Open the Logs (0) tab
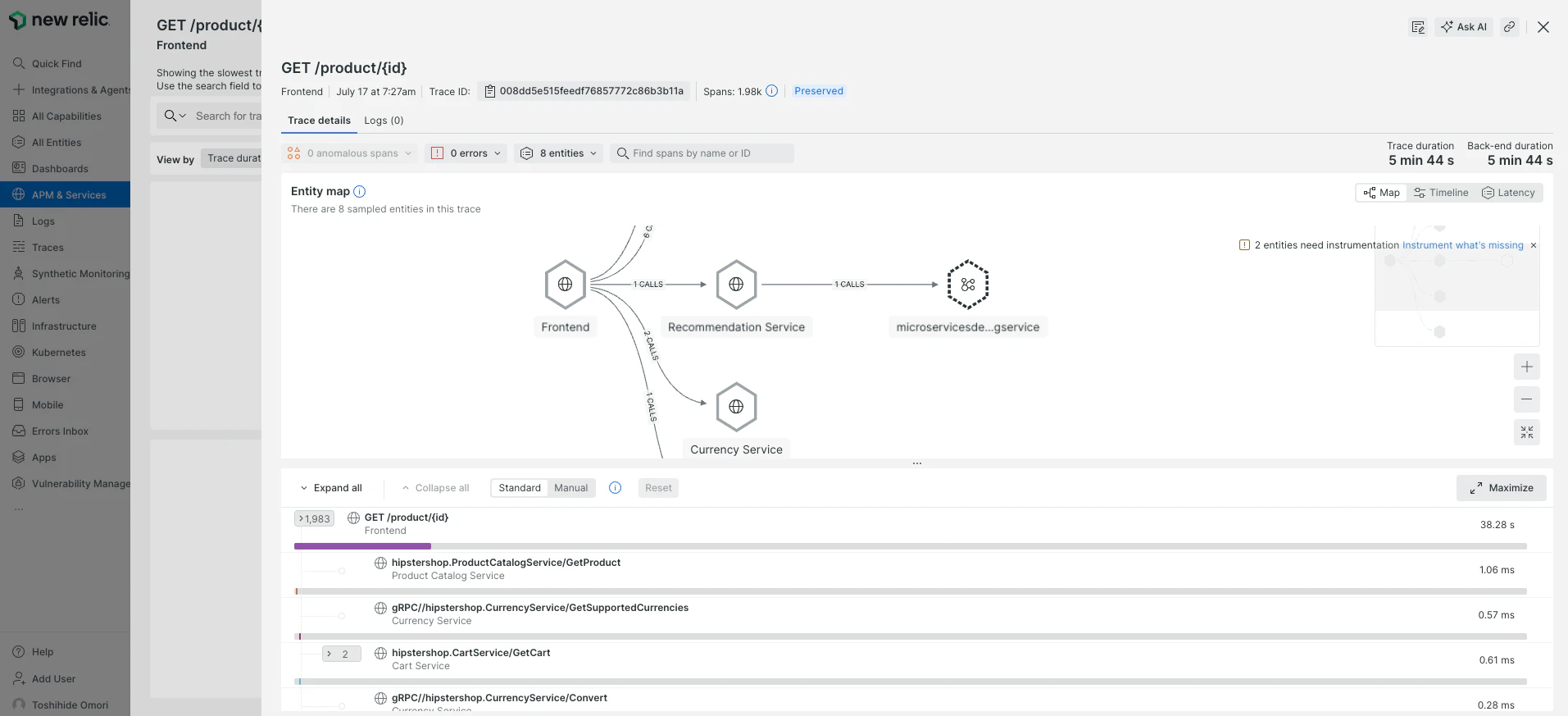 384,121
